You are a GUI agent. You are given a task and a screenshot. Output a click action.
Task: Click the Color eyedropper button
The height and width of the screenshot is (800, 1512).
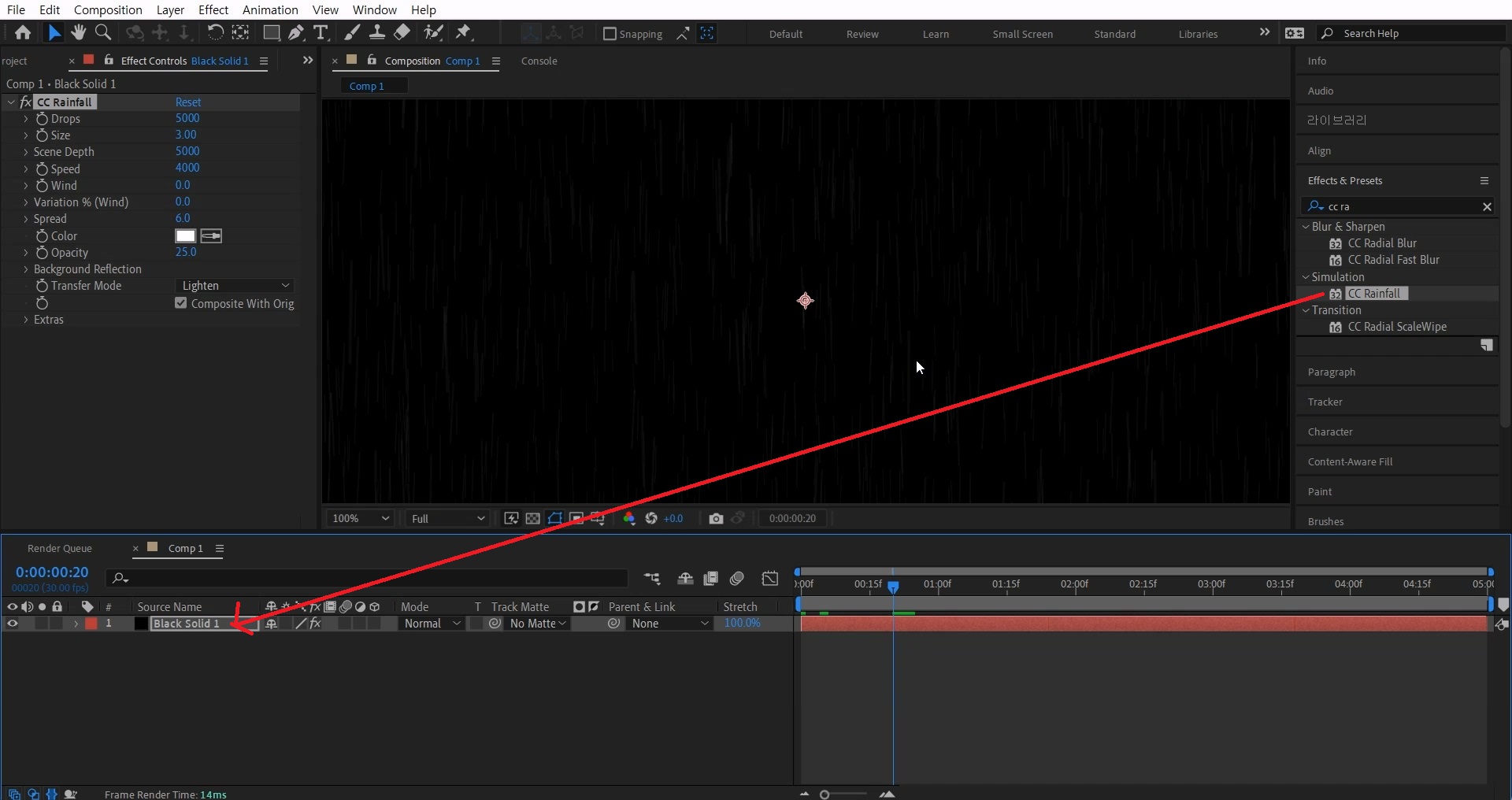coord(211,236)
